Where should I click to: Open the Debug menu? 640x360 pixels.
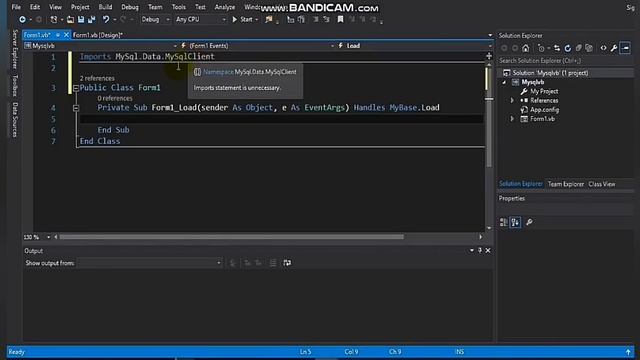pyautogui.click(x=130, y=7)
